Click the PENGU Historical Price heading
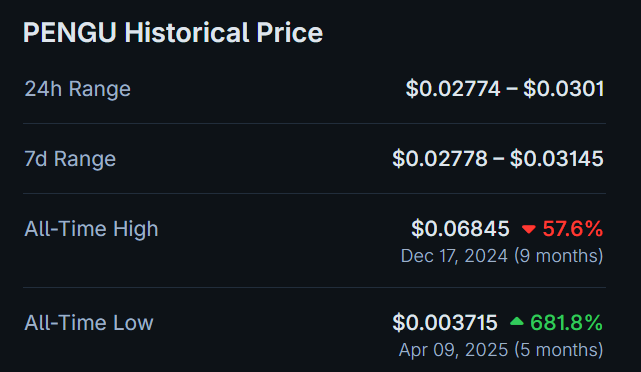This screenshot has width=641, height=372. pos(173,32)
